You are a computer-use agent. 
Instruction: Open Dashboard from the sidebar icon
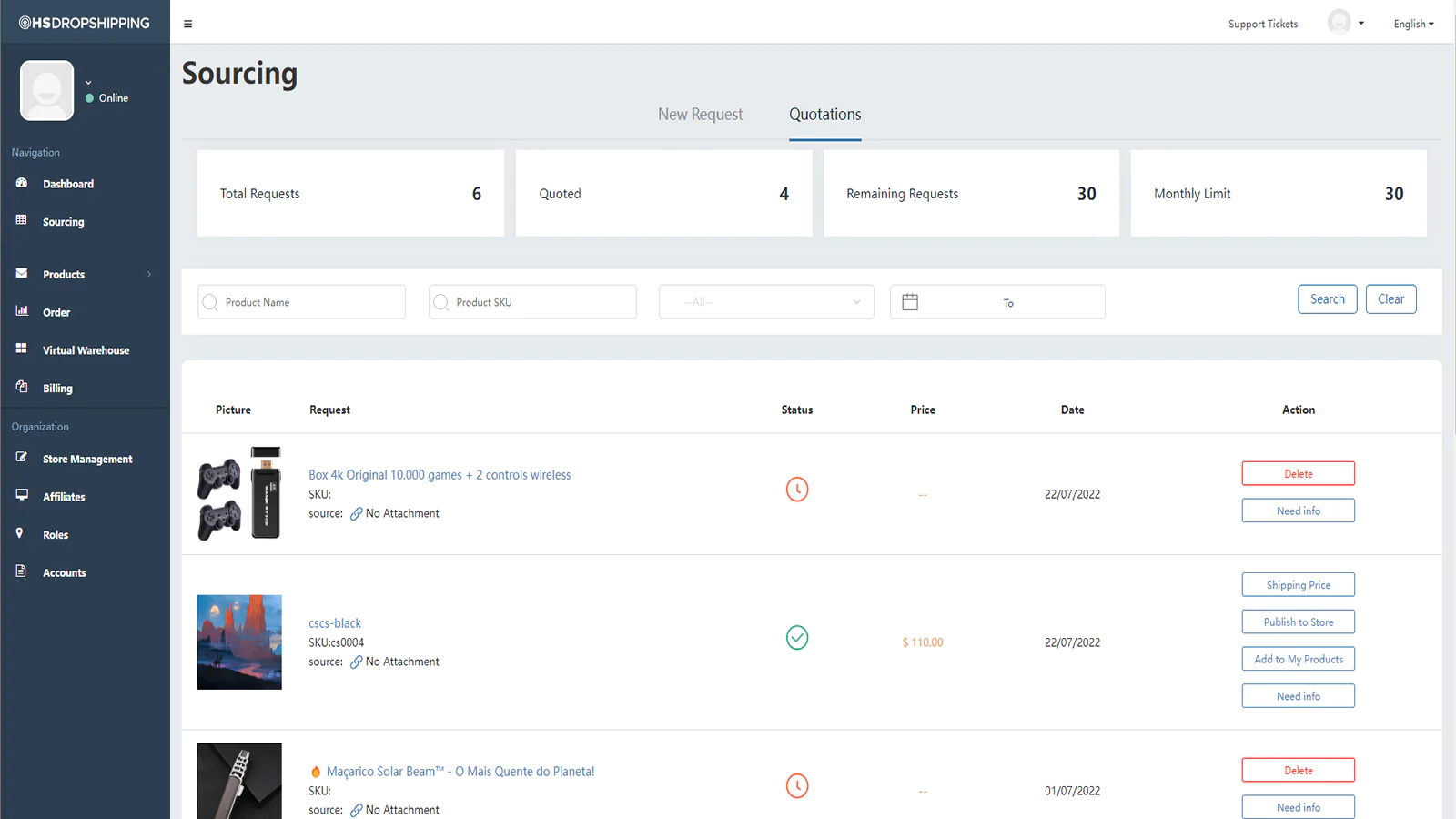(22, 183)
